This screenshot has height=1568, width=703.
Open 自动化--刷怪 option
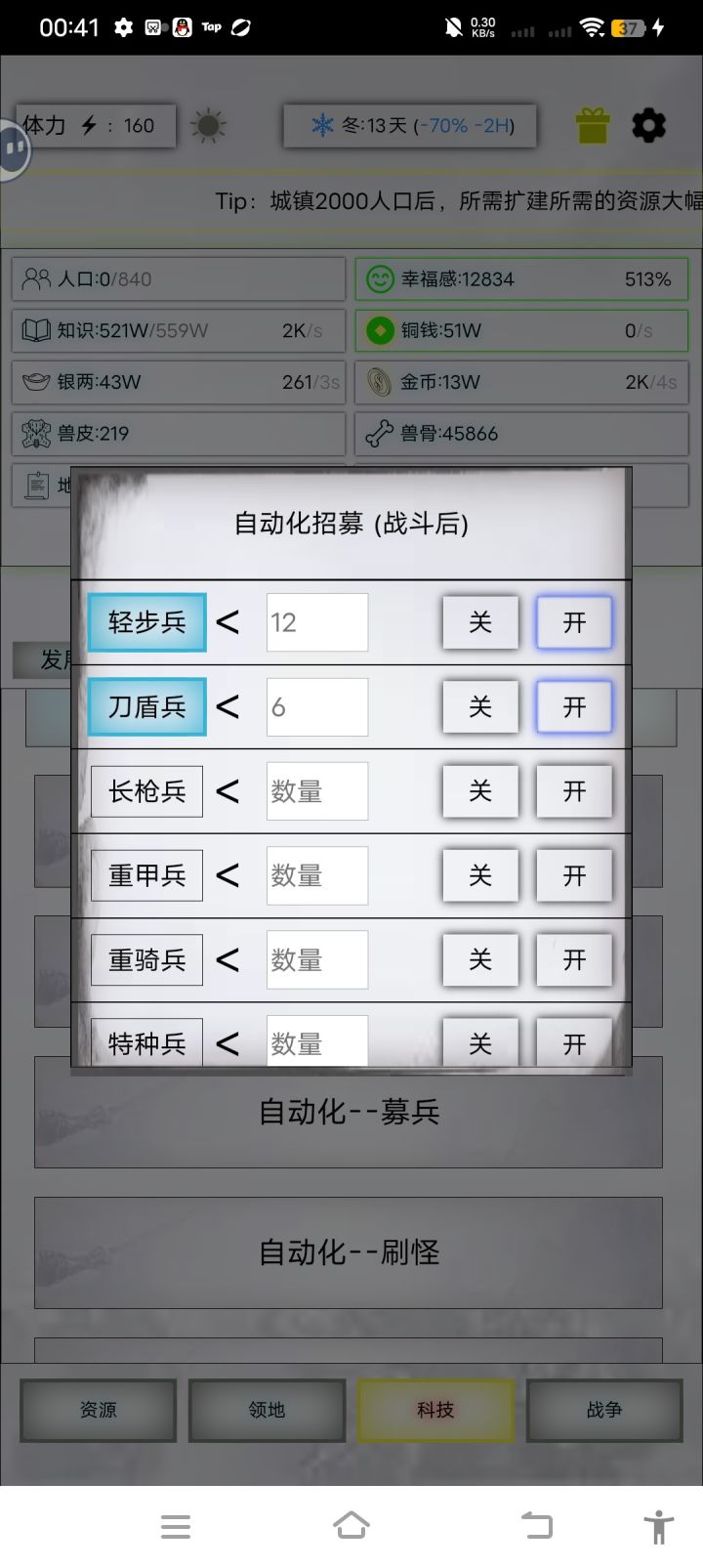point(349,1252)
